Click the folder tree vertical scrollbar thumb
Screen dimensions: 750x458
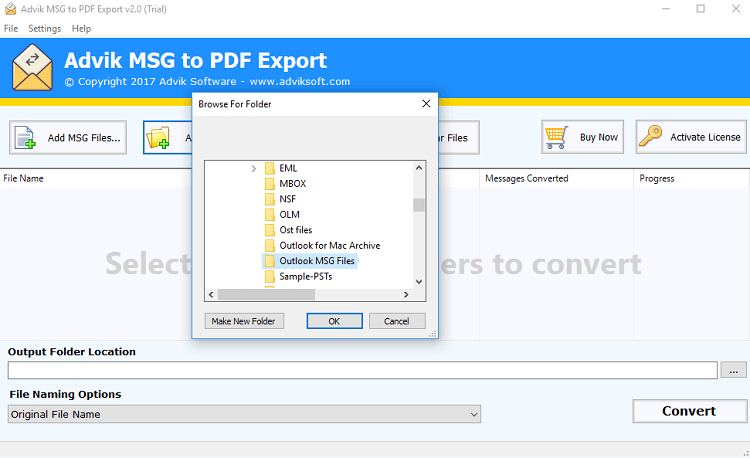pos(419,205)
